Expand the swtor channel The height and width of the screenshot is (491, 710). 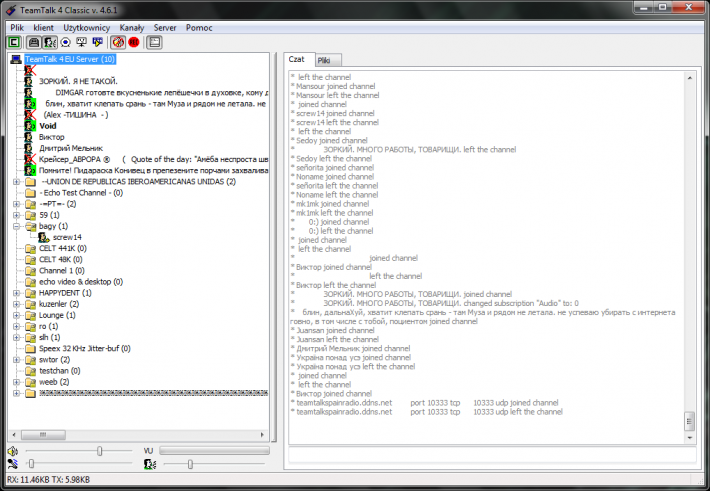(17, 360)
